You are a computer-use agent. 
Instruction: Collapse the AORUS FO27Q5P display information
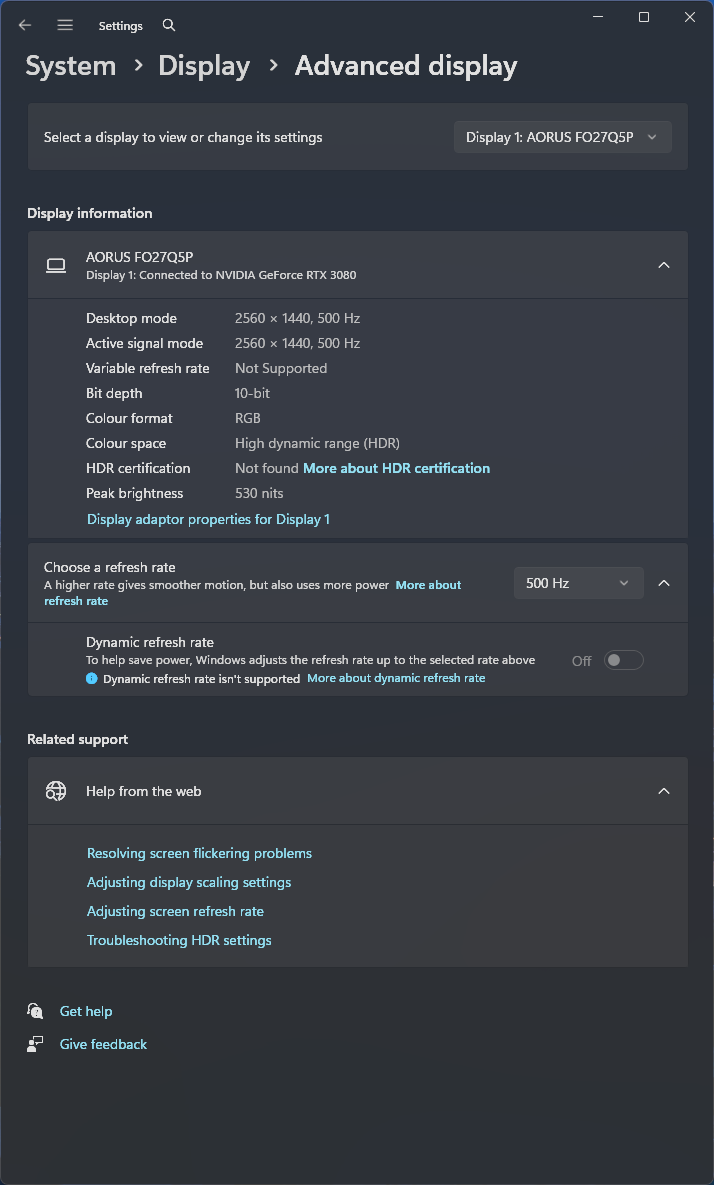664,265
